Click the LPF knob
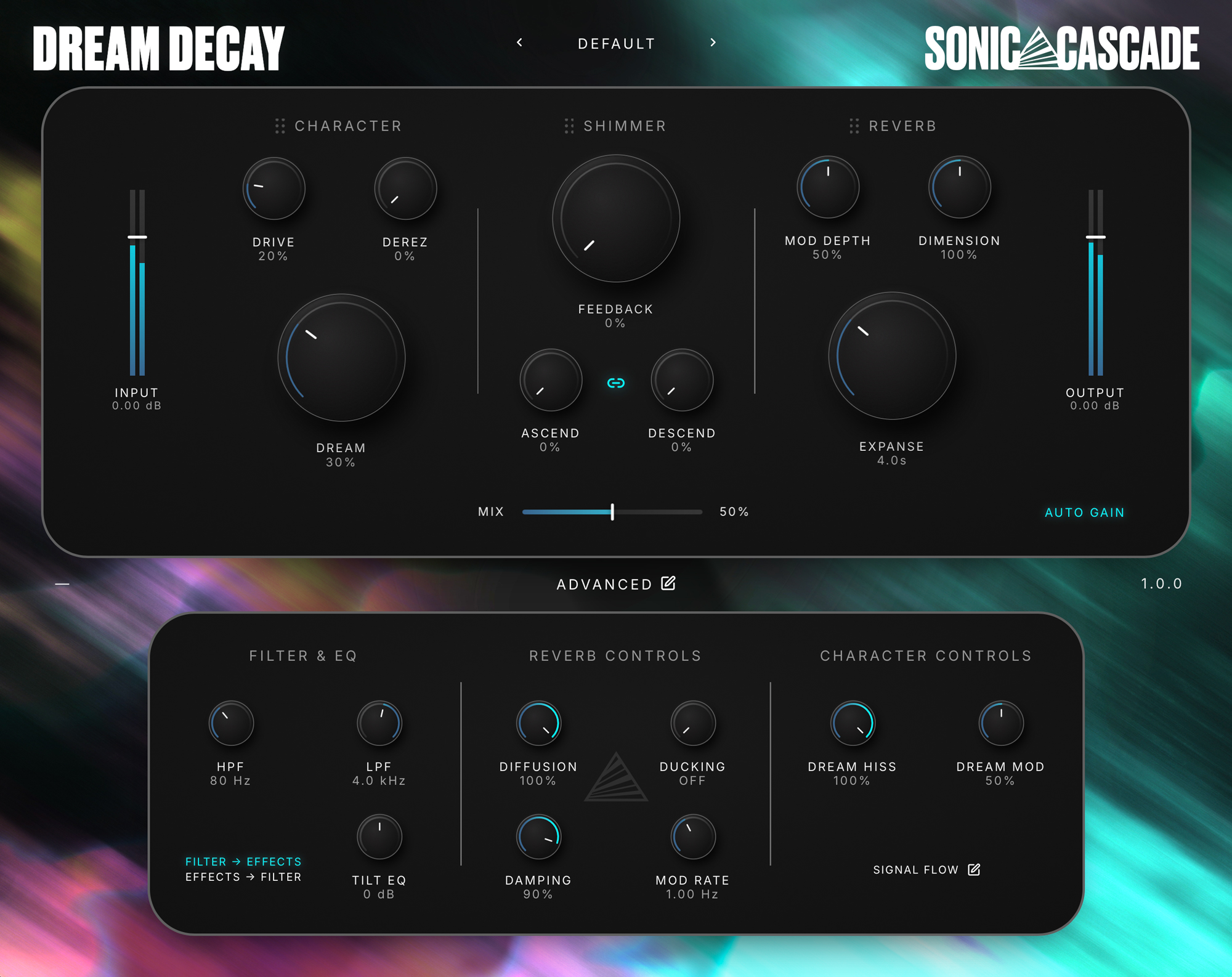The width and height of the screenshot is (1232, 977). pos(379,723)
